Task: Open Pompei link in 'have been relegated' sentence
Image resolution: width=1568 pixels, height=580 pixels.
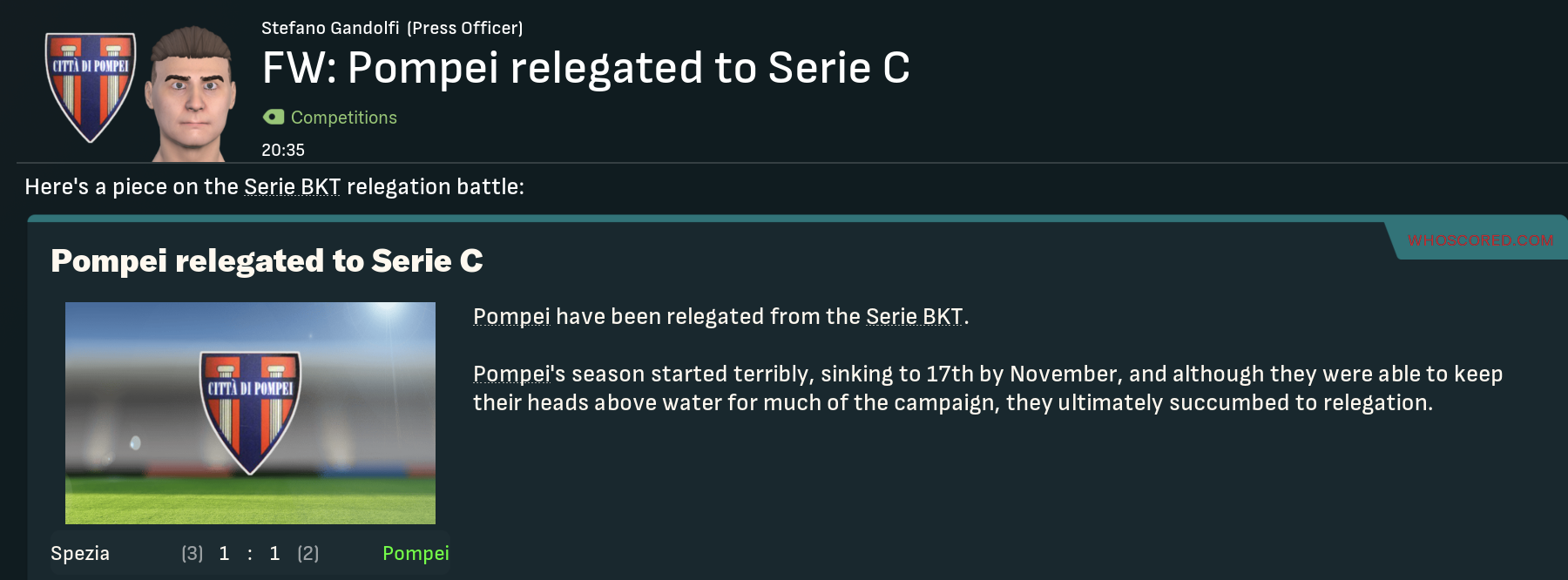Action: [511, 317]
